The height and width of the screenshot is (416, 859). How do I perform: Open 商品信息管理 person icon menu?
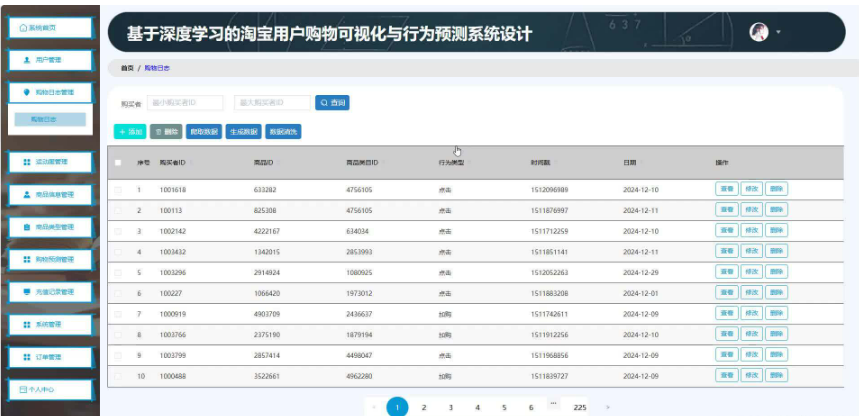50,195
